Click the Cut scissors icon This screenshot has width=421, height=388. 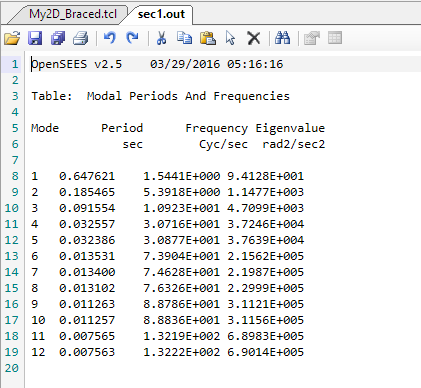pyautogui.click(x=161, y=38)
